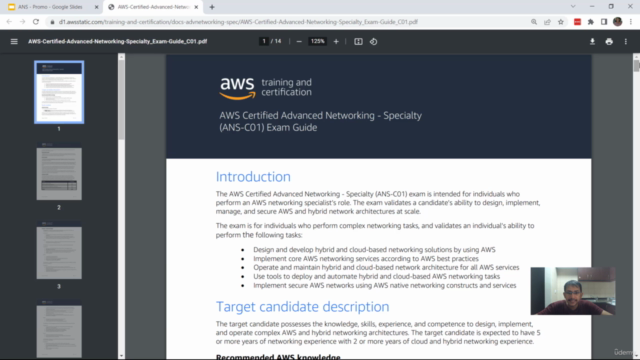Image resolution: width=640 pixels, height=360 pixels.
Task: Click the "Implement secure AWS networks" bullet
Action: (384, 285)
